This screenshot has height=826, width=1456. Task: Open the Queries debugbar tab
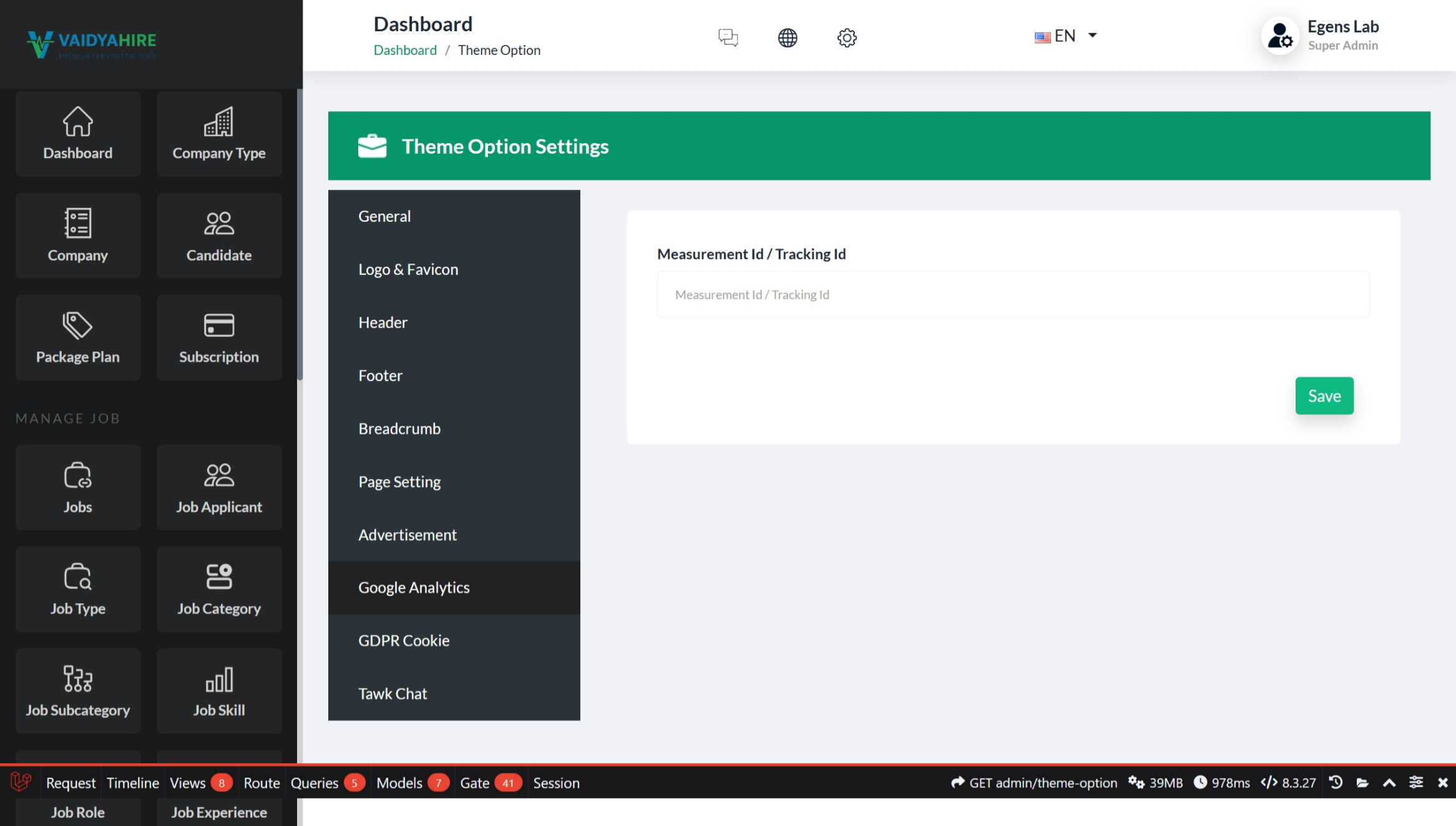pyautogui.click(x=315, y=782)
